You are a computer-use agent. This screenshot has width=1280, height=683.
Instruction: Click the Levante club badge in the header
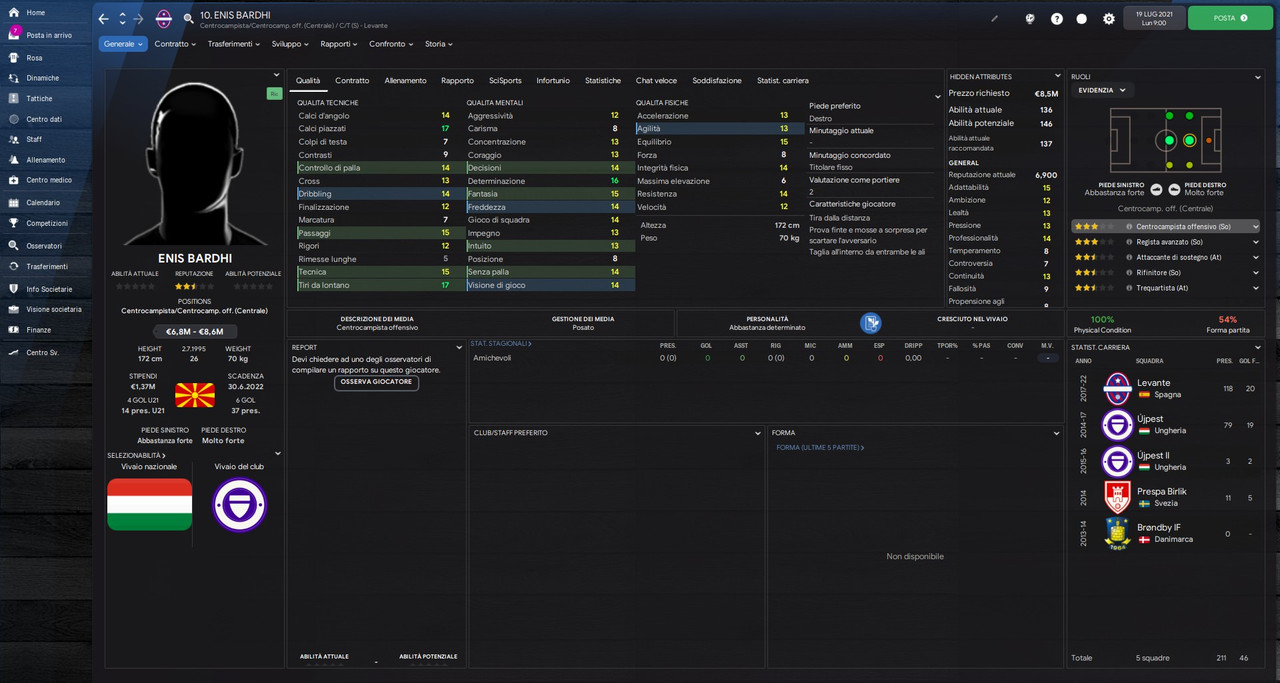click(164, 19)
